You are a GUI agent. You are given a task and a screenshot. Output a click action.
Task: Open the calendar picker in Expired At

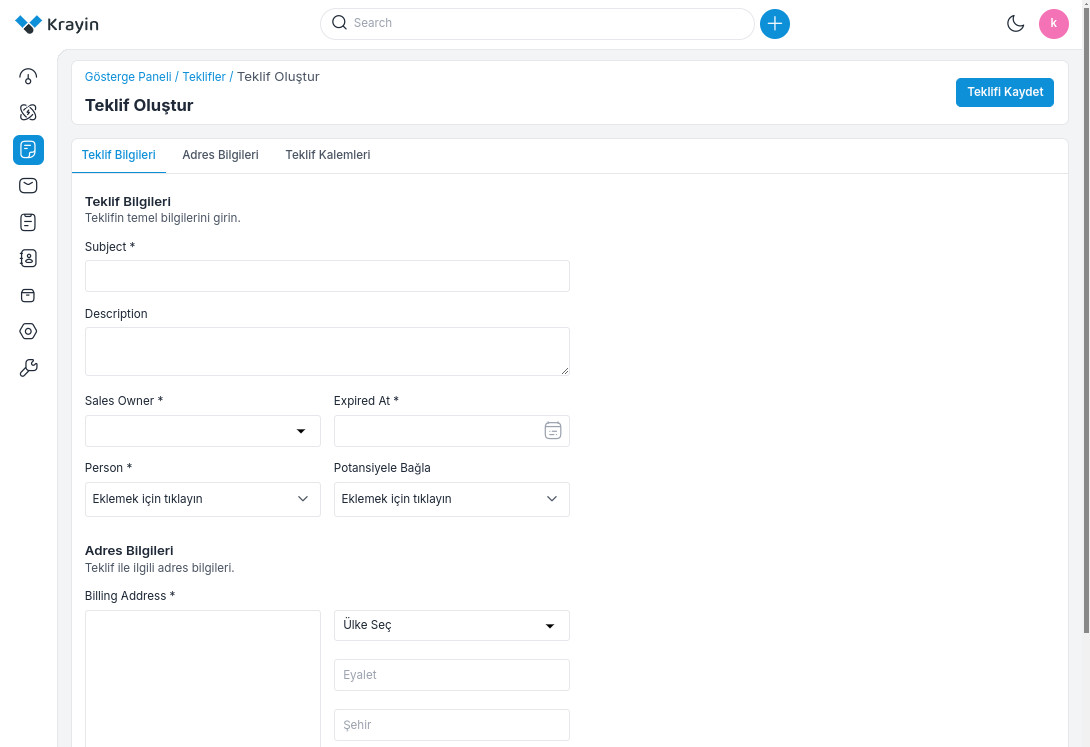[553, 431]
